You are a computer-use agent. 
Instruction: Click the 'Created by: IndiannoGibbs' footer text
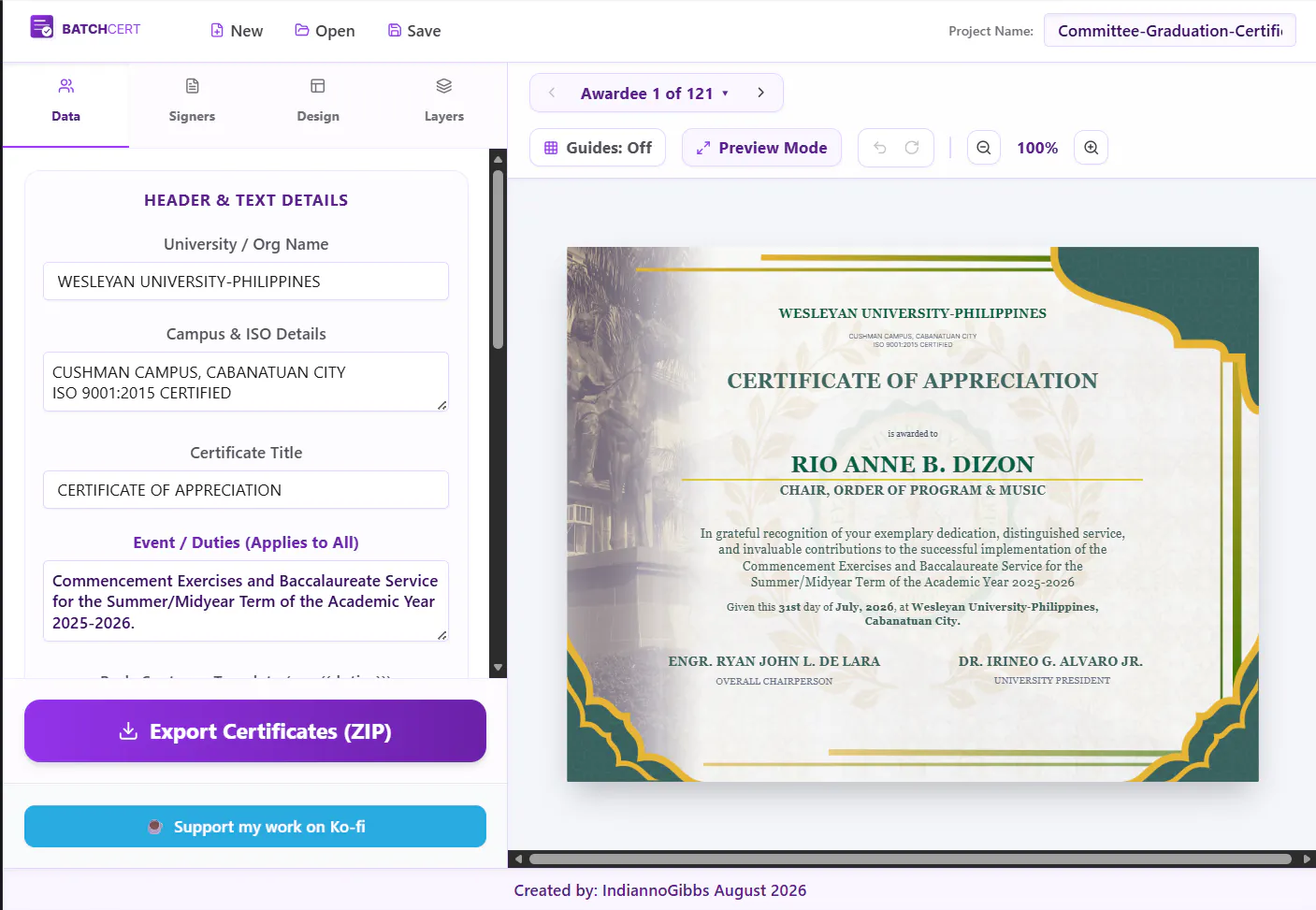pyautogui.click(x=659, y=890)
